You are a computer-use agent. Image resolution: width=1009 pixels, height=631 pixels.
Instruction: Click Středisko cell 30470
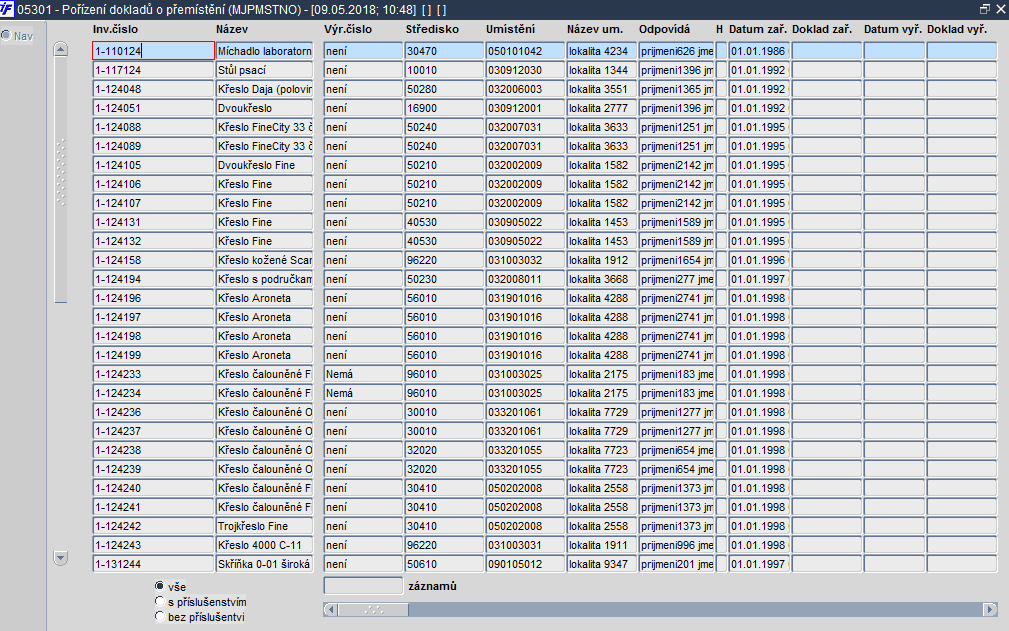point(444,51)
